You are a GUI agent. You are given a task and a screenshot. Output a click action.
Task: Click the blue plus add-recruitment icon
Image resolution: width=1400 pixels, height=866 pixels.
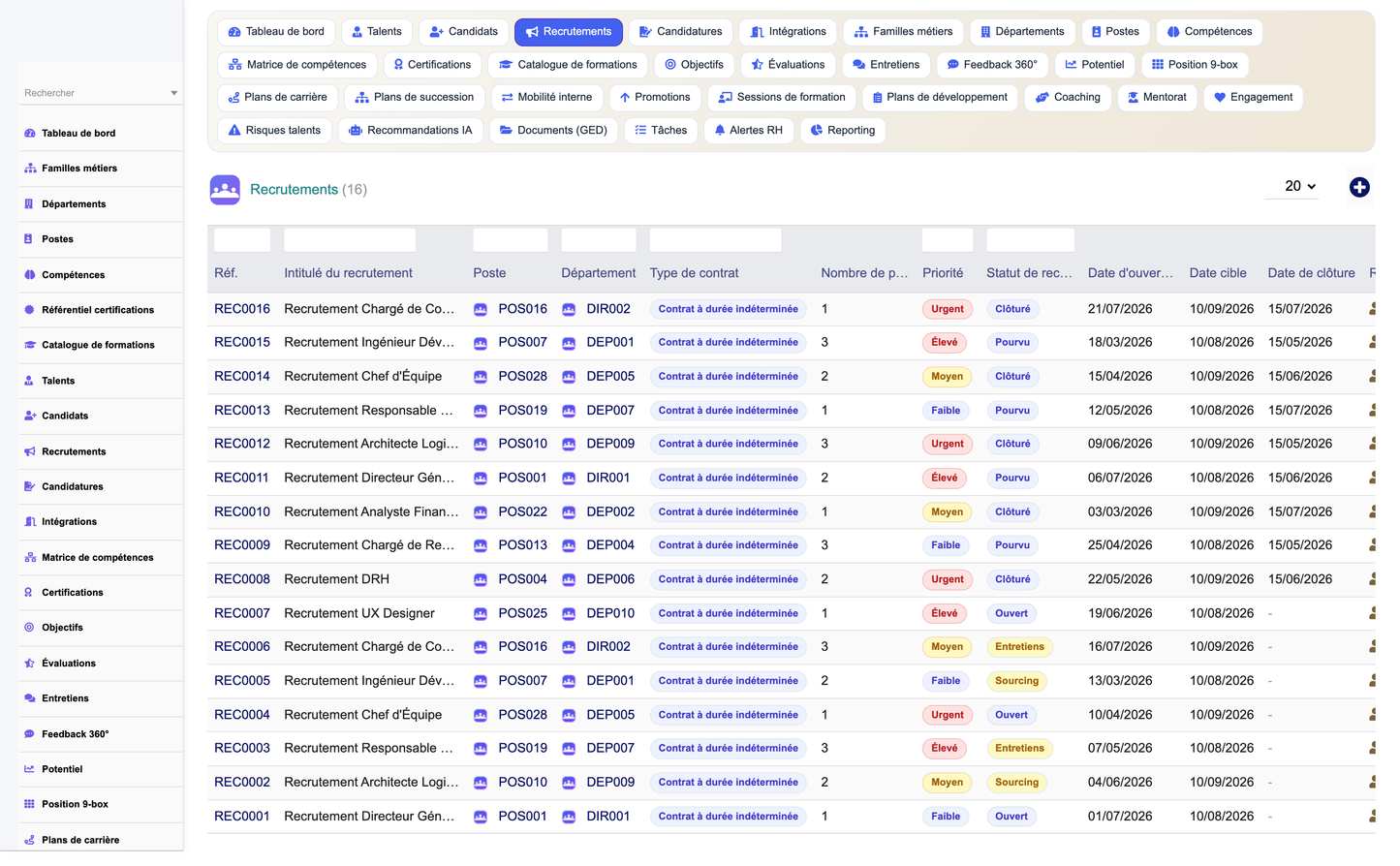(x=1359, y=188)
